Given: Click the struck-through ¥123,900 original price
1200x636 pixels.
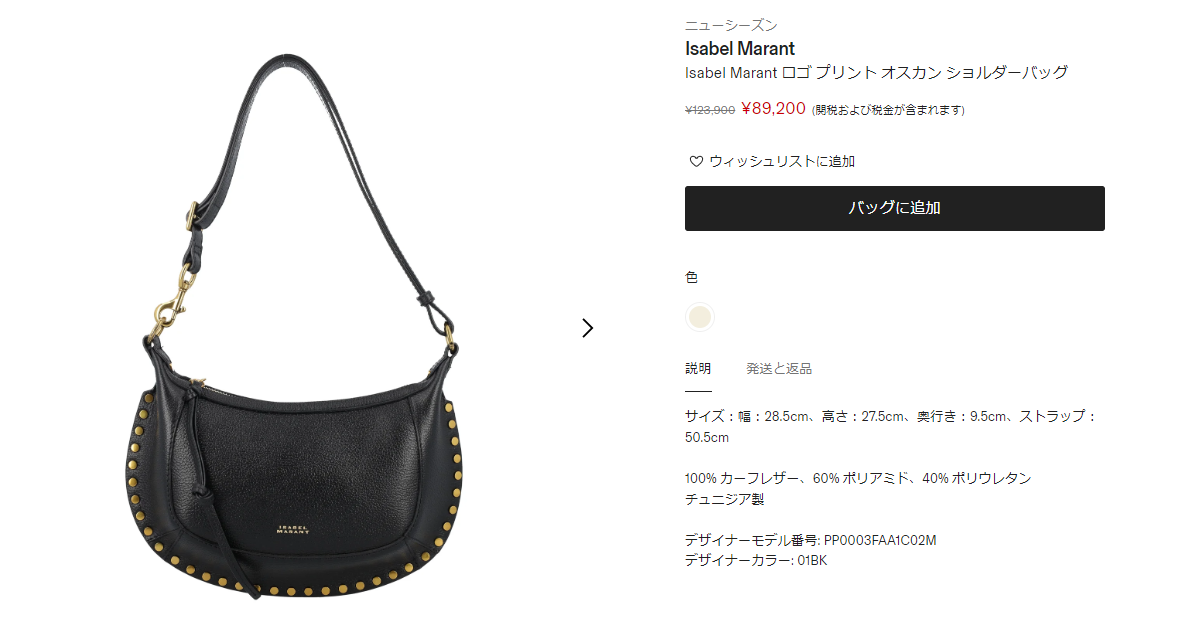Looking at the screenshot, I should (x=710, y=110).
